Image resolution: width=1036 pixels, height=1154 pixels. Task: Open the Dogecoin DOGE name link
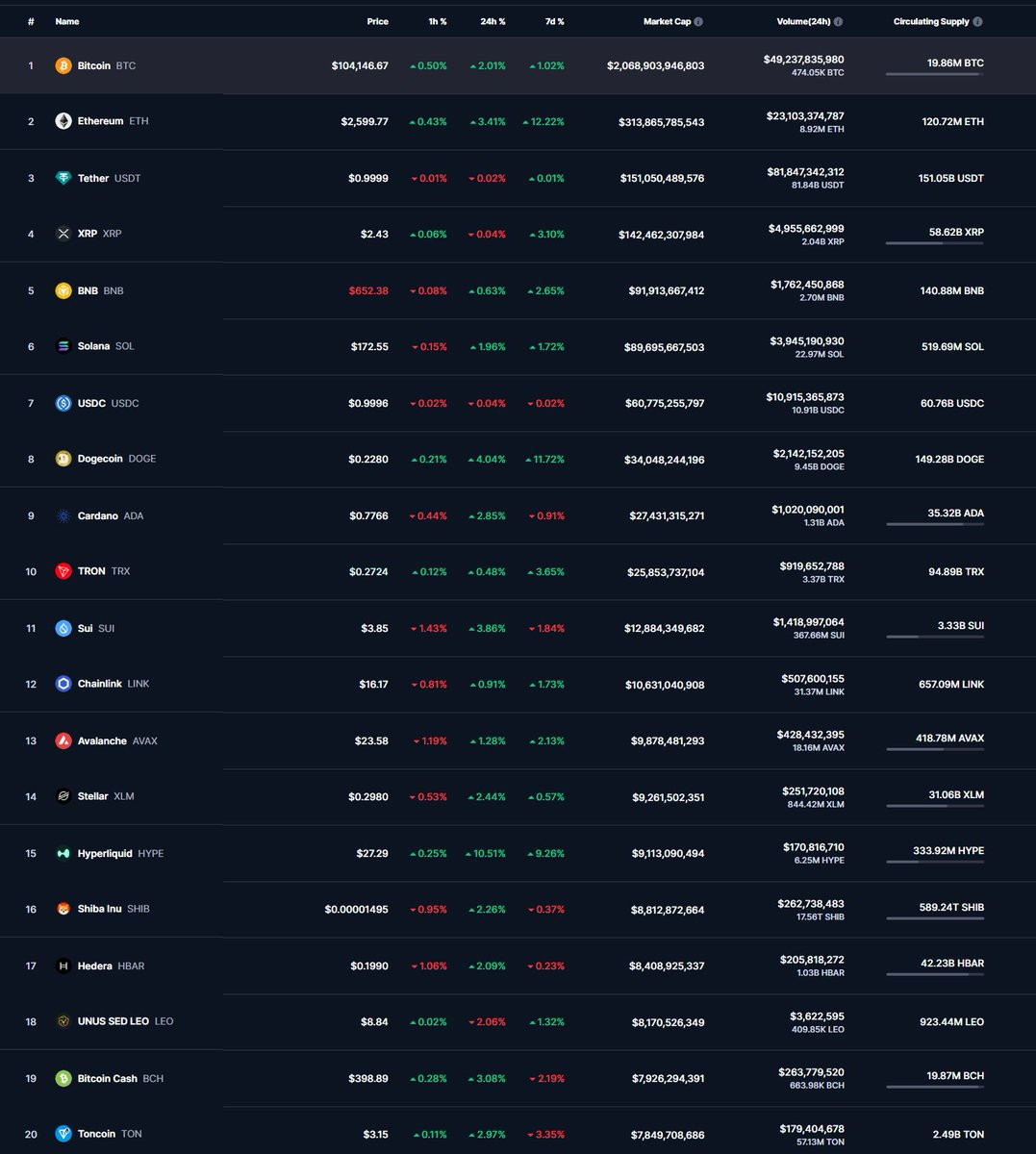click(116, 459)
